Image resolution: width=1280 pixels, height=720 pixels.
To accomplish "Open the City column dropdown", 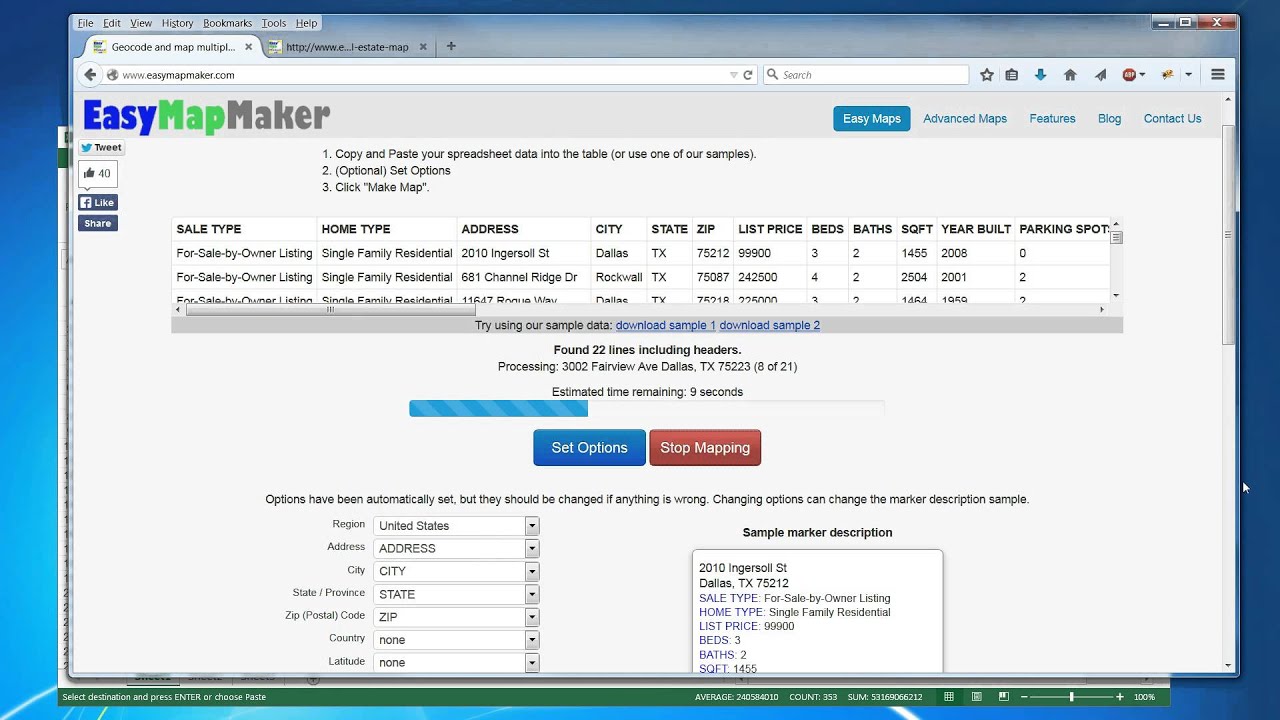I will tap(456, 571).
